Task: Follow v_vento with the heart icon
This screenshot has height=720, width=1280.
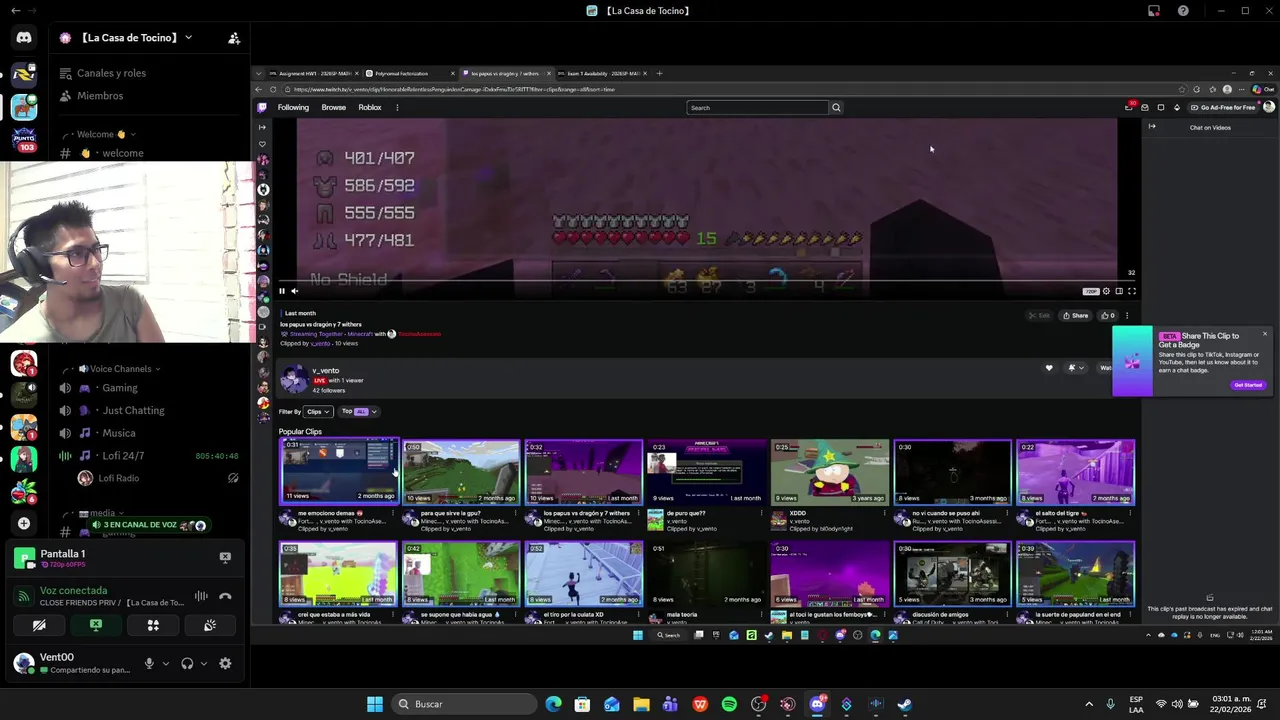Action: (x=1049, y=368)
